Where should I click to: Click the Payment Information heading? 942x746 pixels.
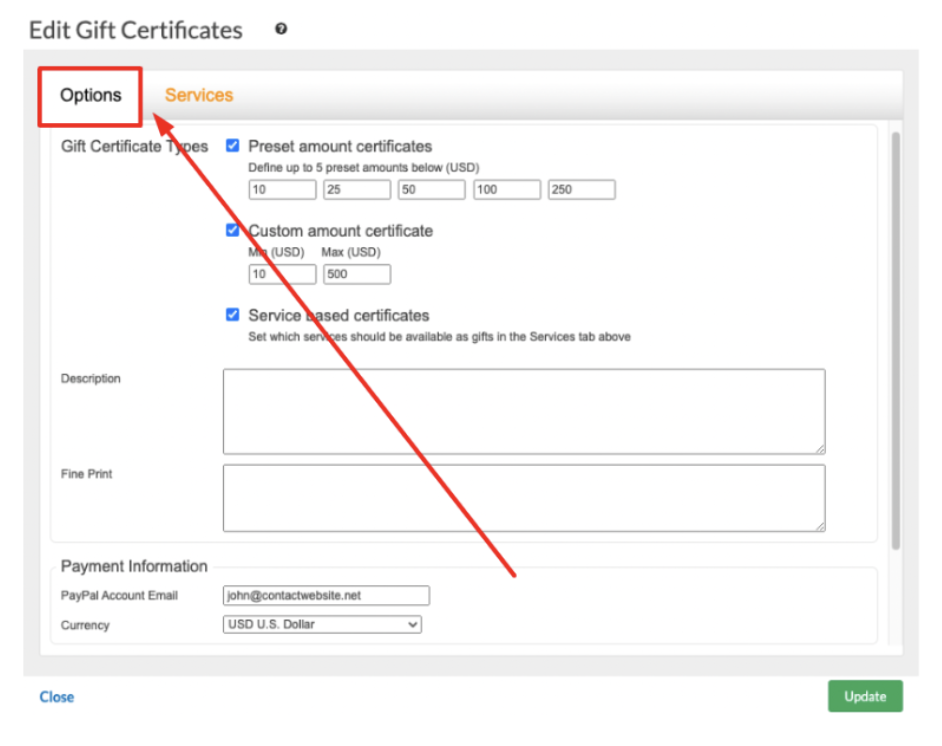pos(134,566)
